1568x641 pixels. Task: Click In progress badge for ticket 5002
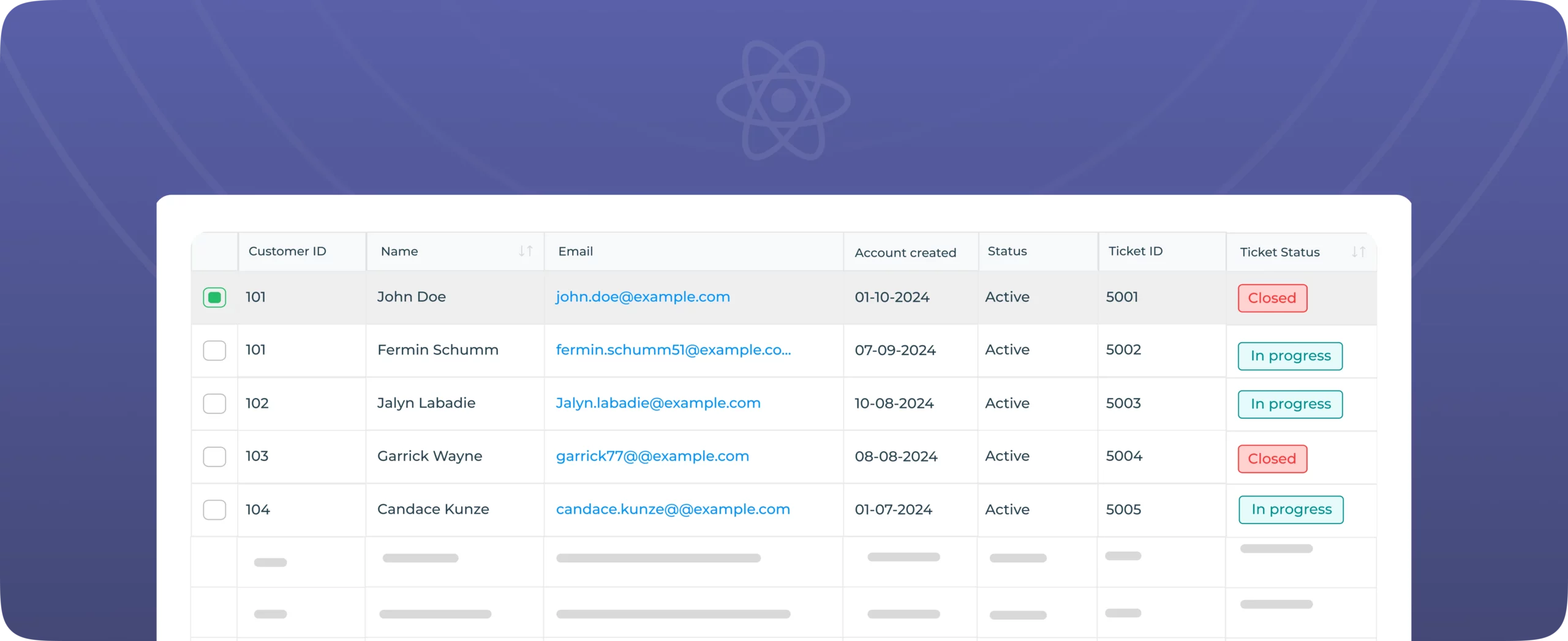(x=1290, y=356)
